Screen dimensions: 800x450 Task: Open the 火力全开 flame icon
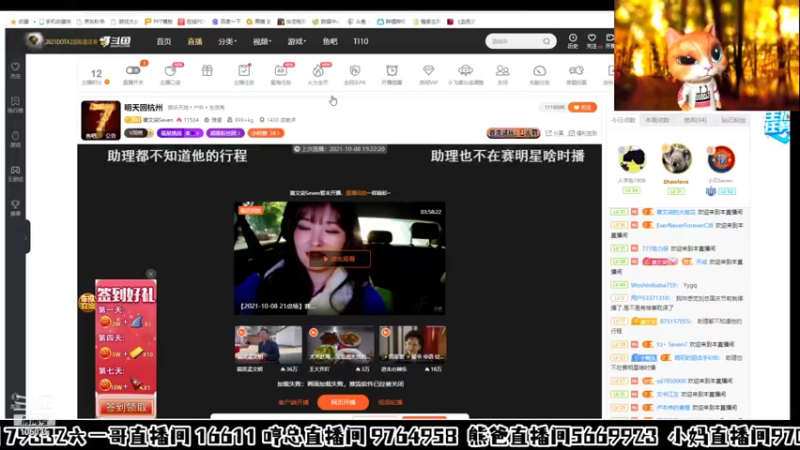318,74
